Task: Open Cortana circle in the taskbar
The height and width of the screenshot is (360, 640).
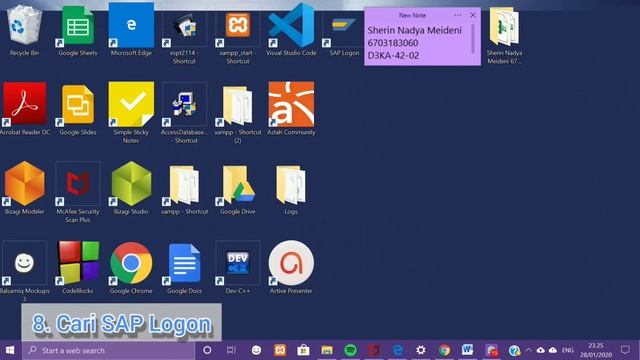Action: tap(207, 350)
